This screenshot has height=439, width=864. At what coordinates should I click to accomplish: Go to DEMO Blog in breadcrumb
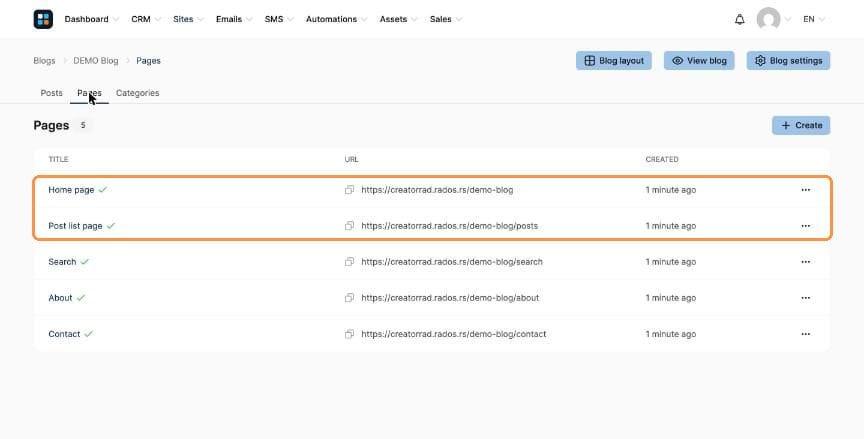pos(96,61)
